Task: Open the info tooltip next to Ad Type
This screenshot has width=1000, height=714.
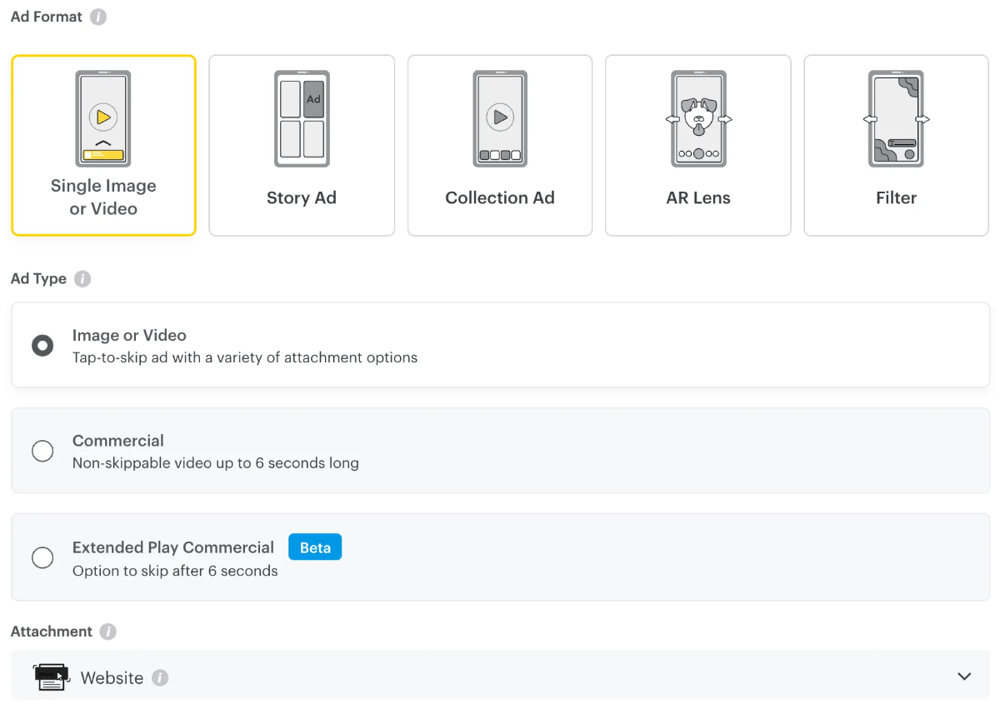Action: tap(83, 279)
